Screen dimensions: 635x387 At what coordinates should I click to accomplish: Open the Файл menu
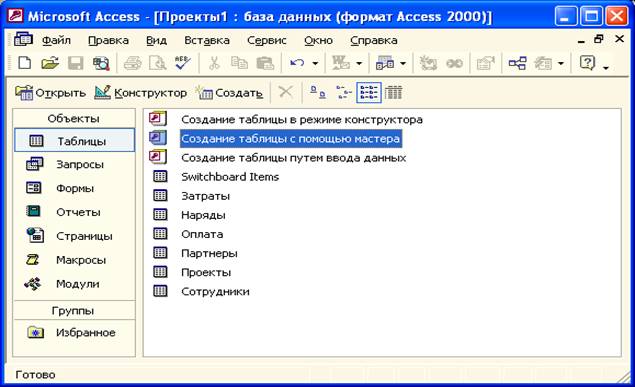pos(56,40)
